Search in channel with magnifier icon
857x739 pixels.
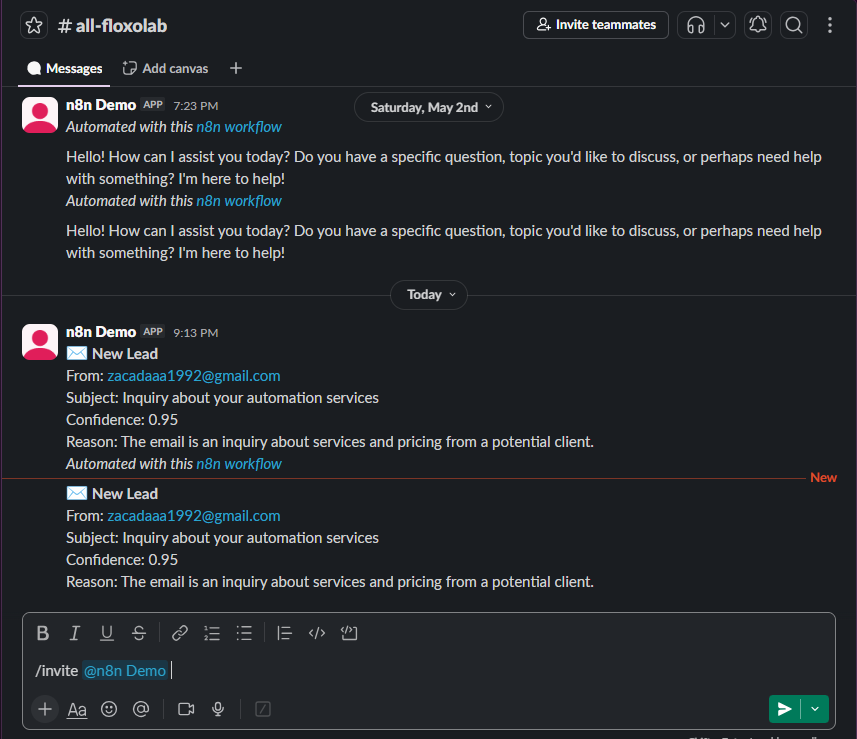pyautogui.click(x=794, y=25)
